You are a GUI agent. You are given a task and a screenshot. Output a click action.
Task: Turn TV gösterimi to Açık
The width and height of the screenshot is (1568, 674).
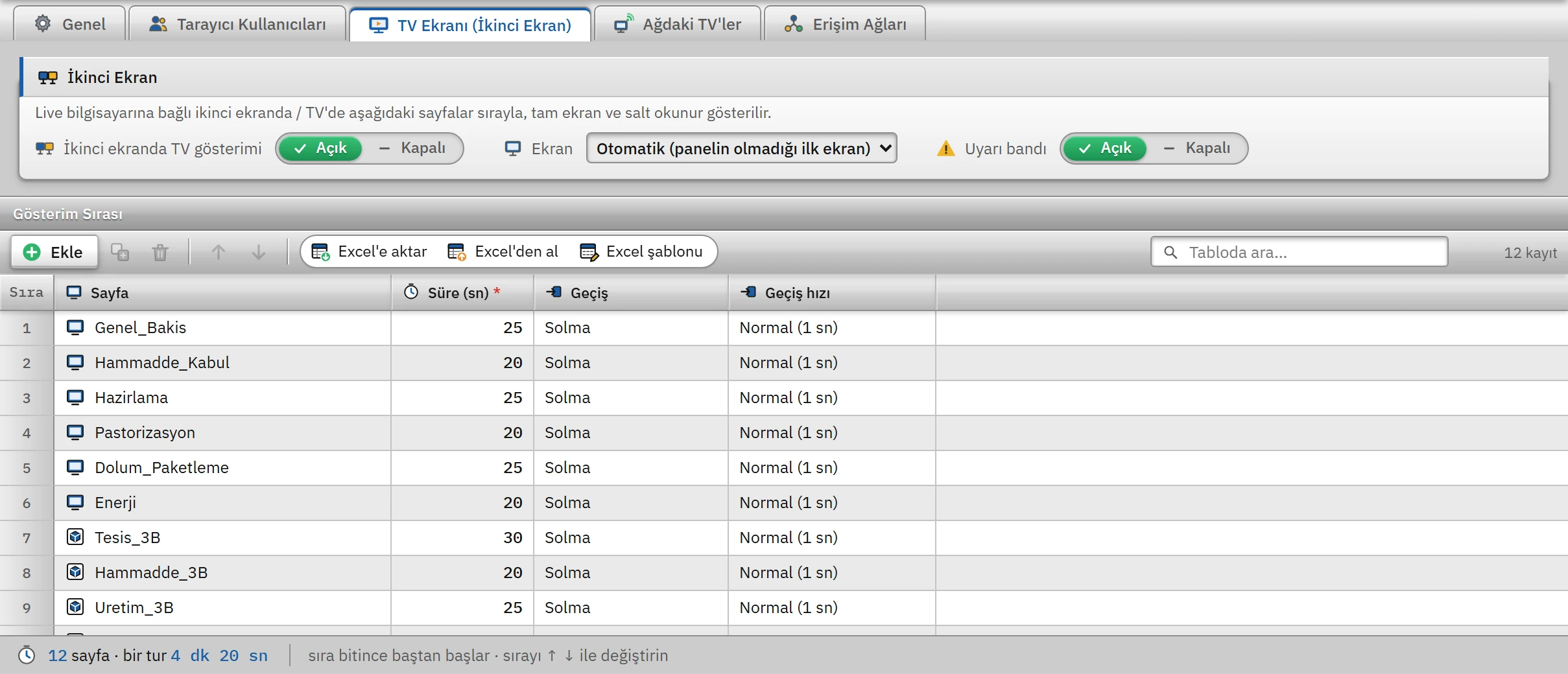(320, 148)
